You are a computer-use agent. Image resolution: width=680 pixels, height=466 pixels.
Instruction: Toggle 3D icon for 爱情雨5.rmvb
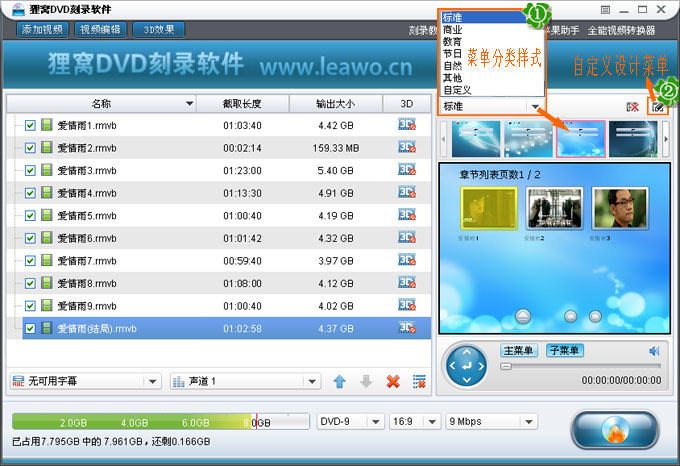point(407,215)
